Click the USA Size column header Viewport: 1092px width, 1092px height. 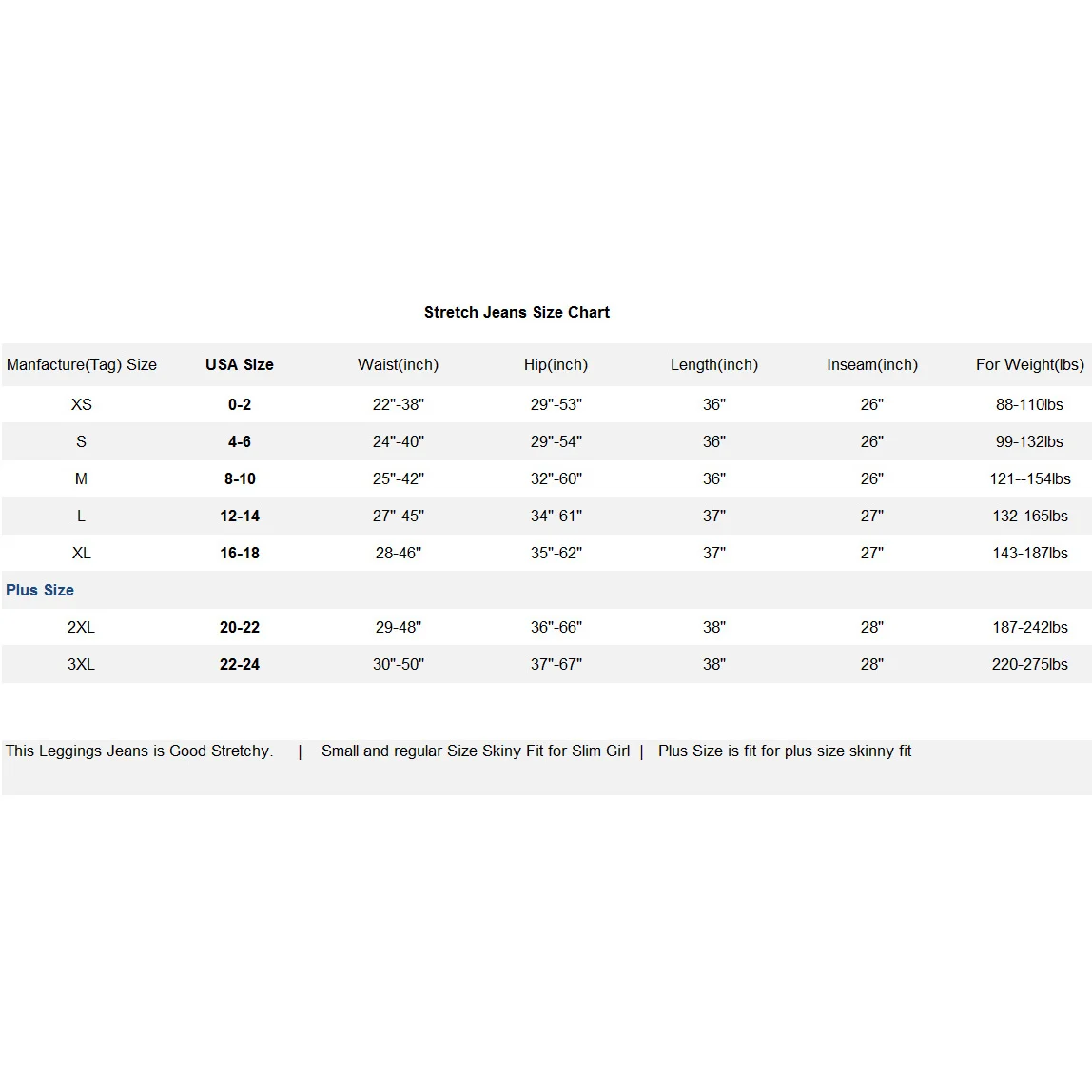pos(240,365)
